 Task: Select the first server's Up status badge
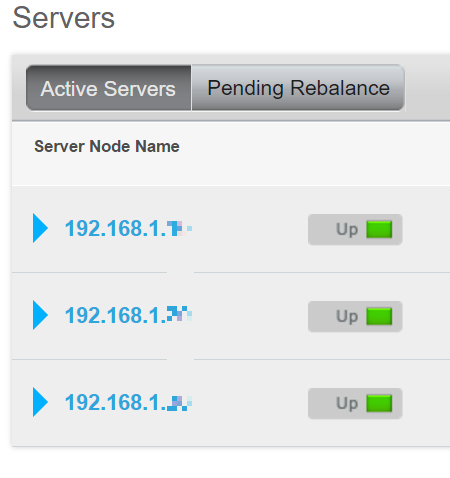tap(355, 229)
